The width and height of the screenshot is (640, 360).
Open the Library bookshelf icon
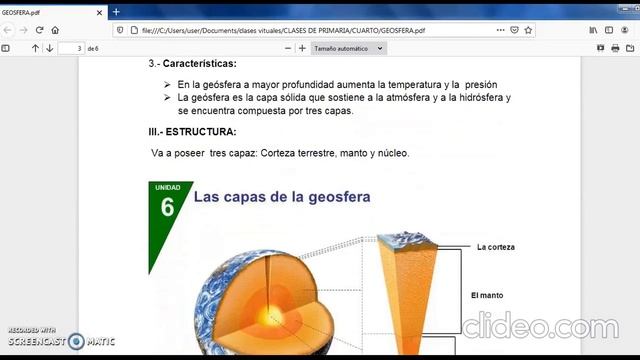pyautogui.click(x=593, y=30)
